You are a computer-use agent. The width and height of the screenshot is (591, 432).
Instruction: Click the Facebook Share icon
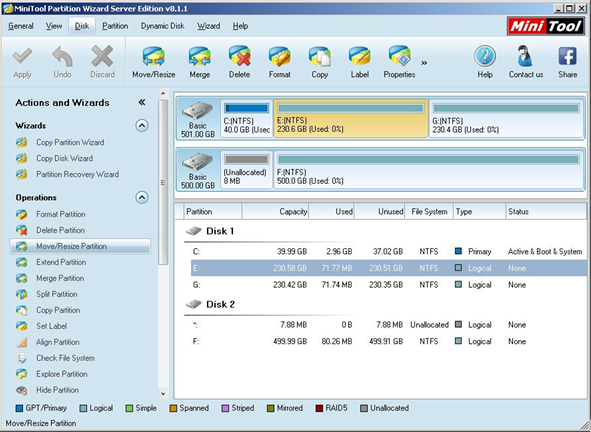tap(568, 56)
